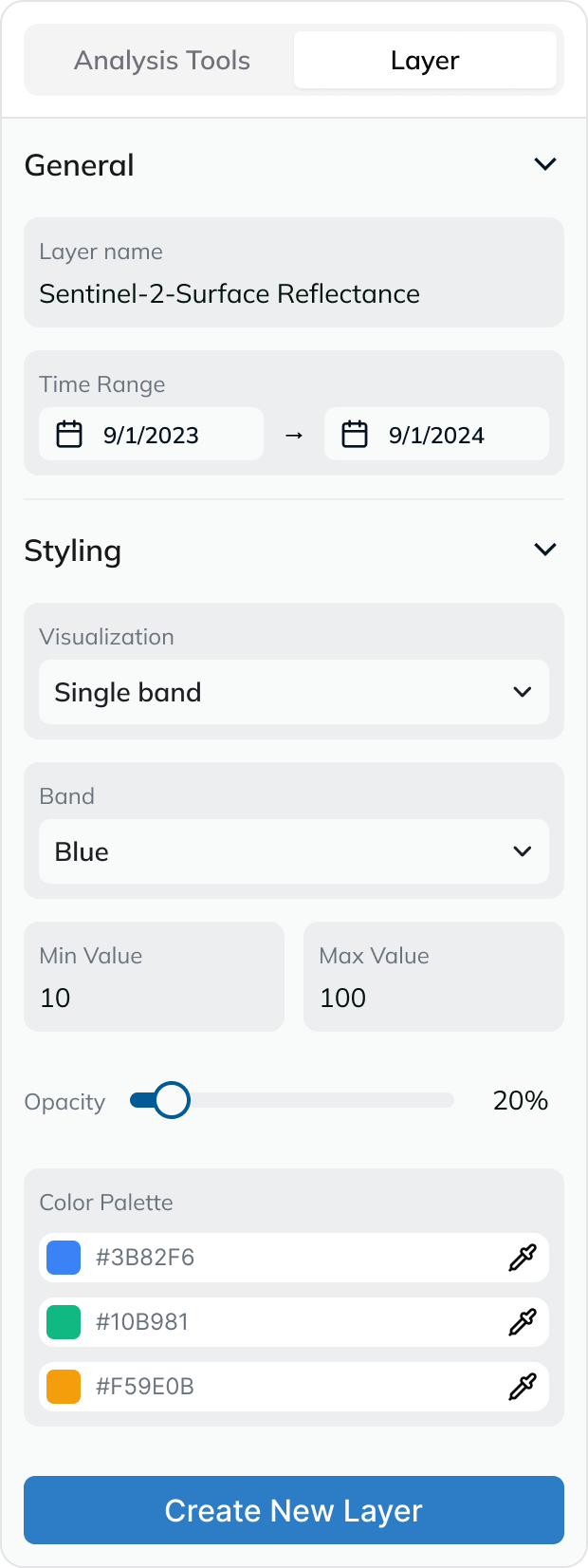Click the green #10B981 color swatch

tap(64, 1322)
